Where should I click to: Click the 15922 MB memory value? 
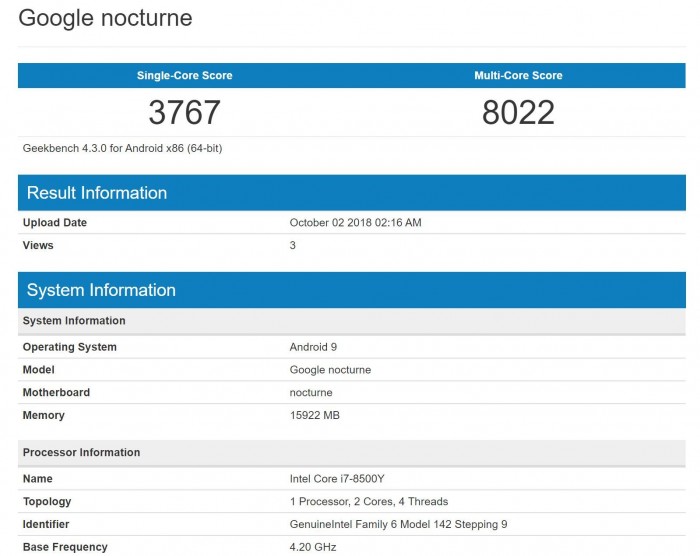click(315, 415)
